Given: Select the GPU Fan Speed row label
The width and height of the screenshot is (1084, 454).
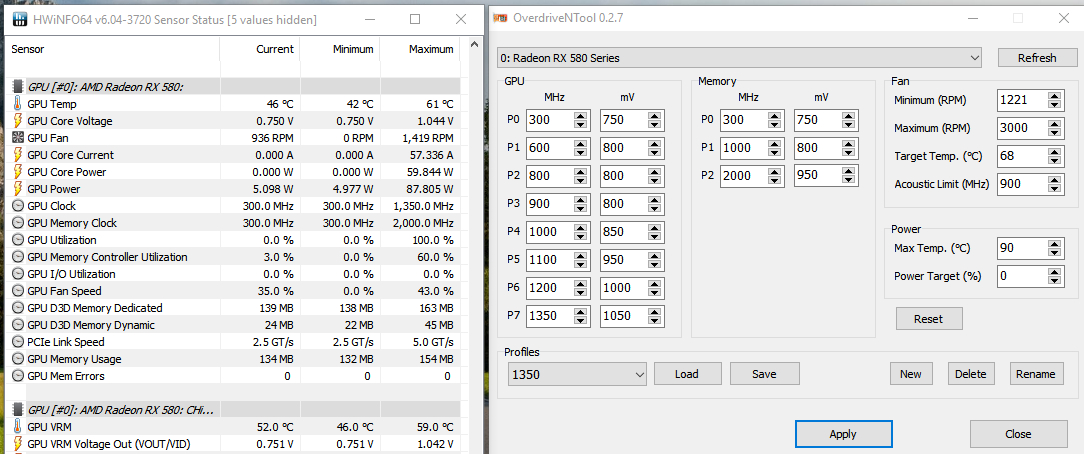Looking at the screenshot, I should [64, 291].
